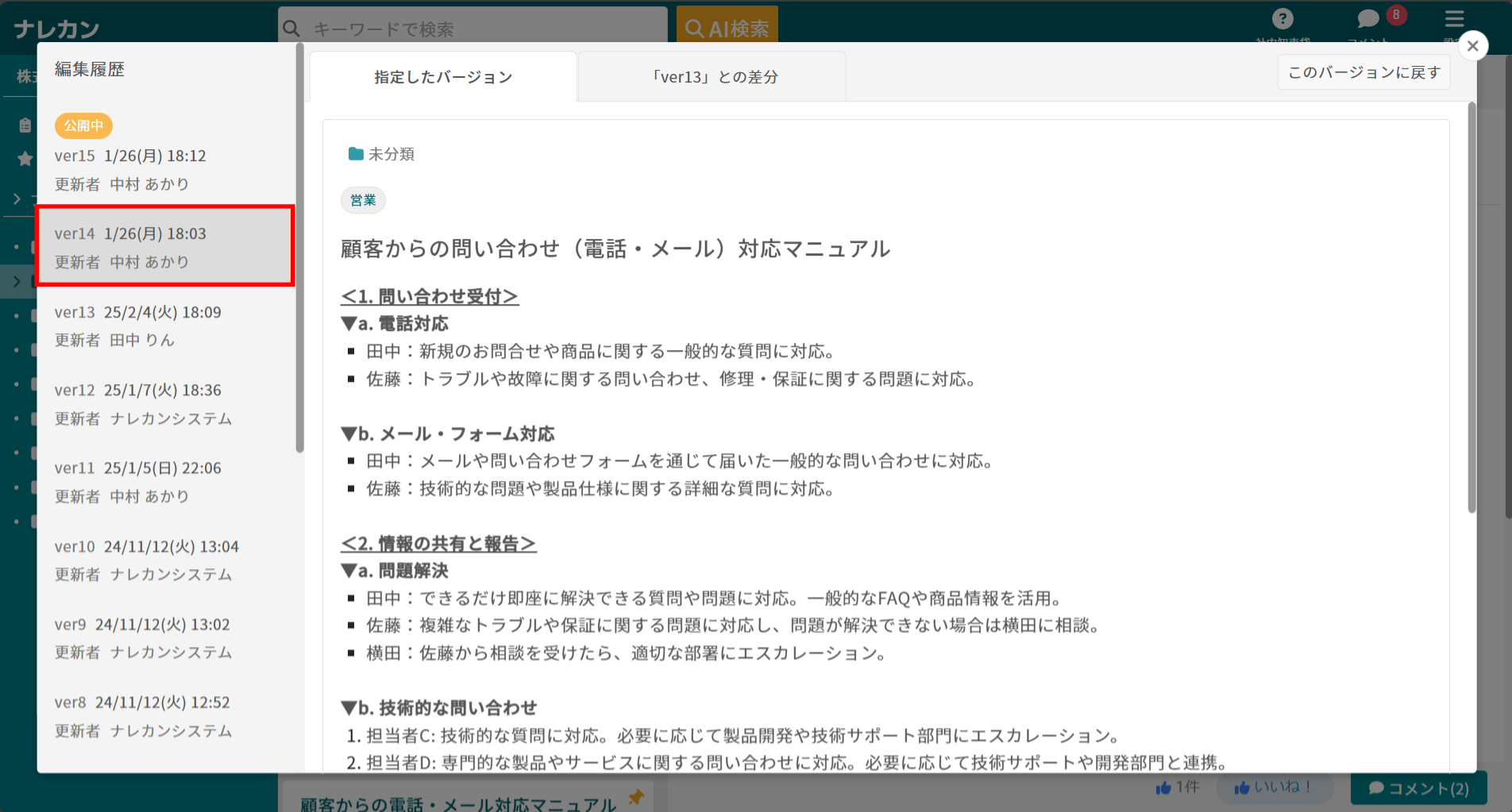Select the 指定したバージョン tab

tap(442, 76)
